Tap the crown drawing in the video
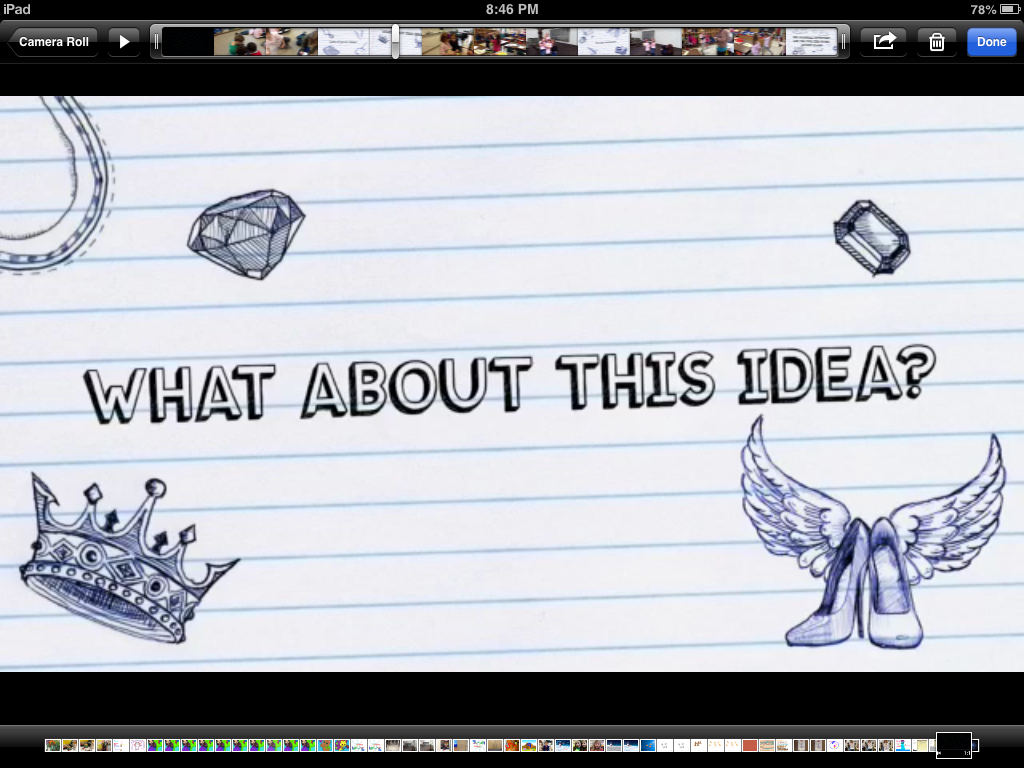This screenshot has width=1024, height=768. click(120, 558)
